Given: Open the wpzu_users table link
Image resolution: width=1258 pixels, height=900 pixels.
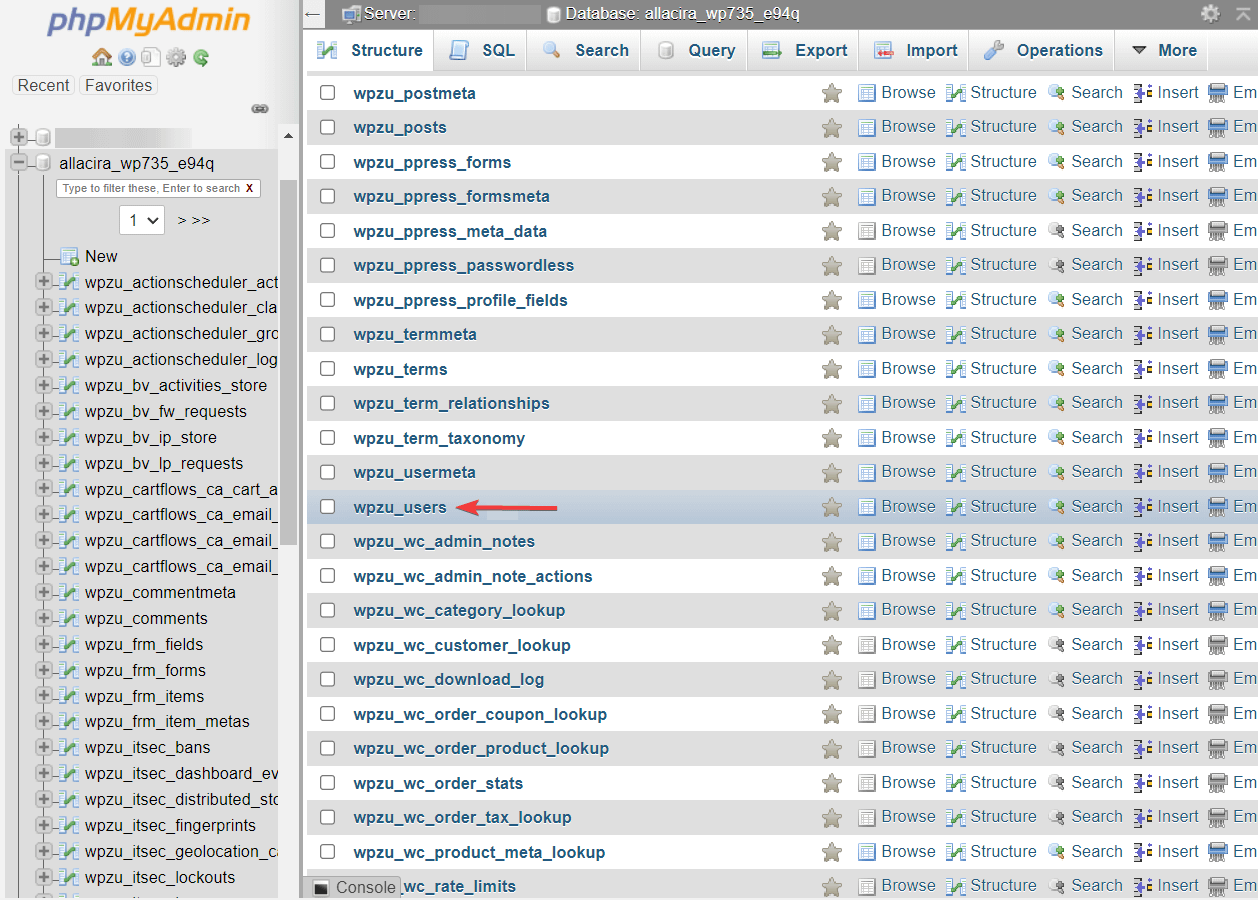Looking at the screenshot, I should [400, 508].
